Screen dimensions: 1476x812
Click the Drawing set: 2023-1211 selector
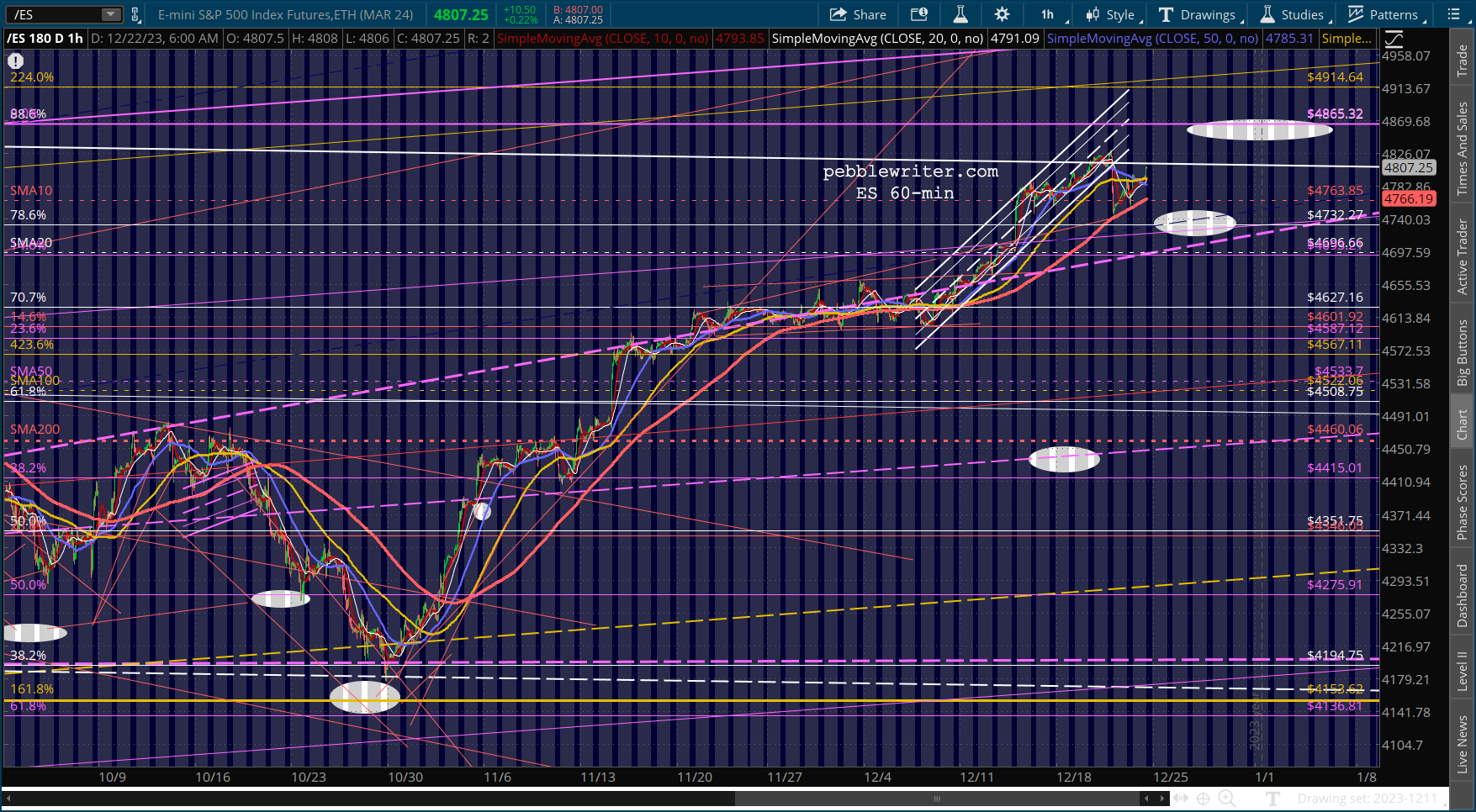click(x=1367, y=799)
